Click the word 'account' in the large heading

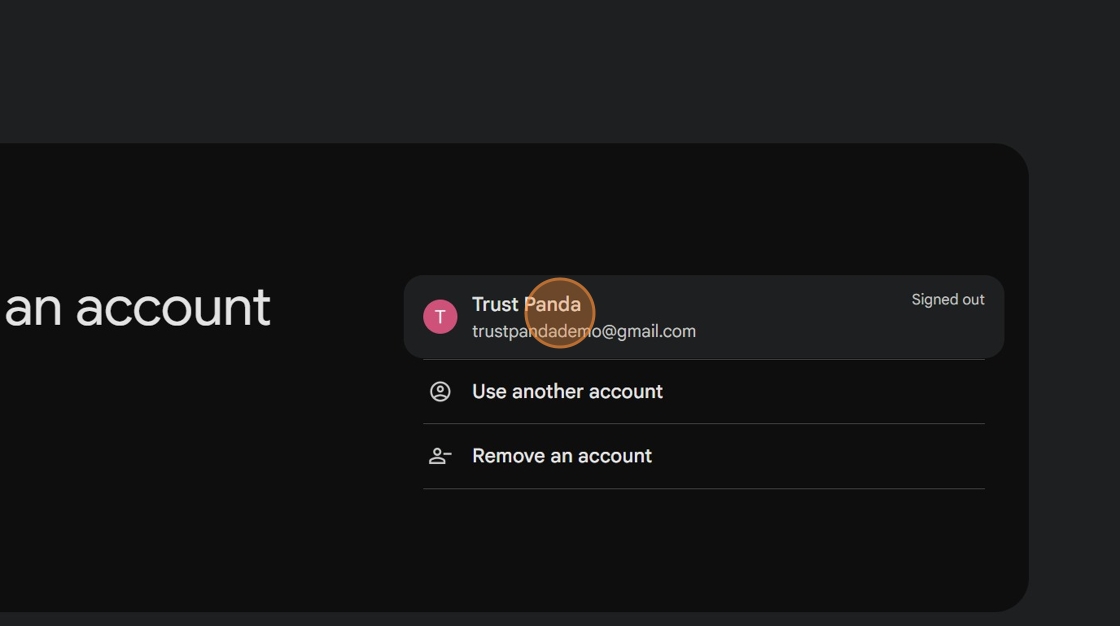173,308
